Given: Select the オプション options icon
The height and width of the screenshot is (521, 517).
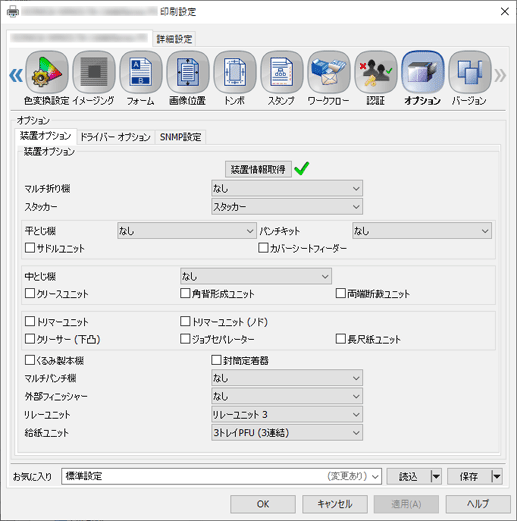Looking at the screenshot, I should tap(423, 72).
